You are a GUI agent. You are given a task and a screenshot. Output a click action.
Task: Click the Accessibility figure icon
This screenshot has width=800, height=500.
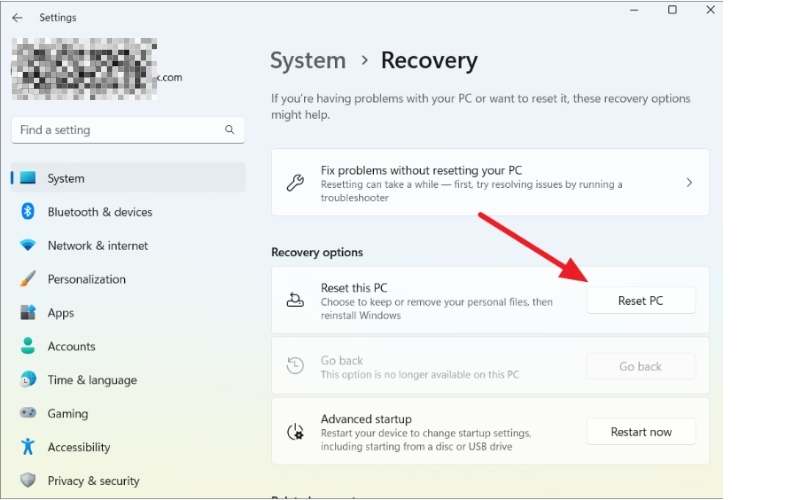pyautogui.click(x=28, y=447)
